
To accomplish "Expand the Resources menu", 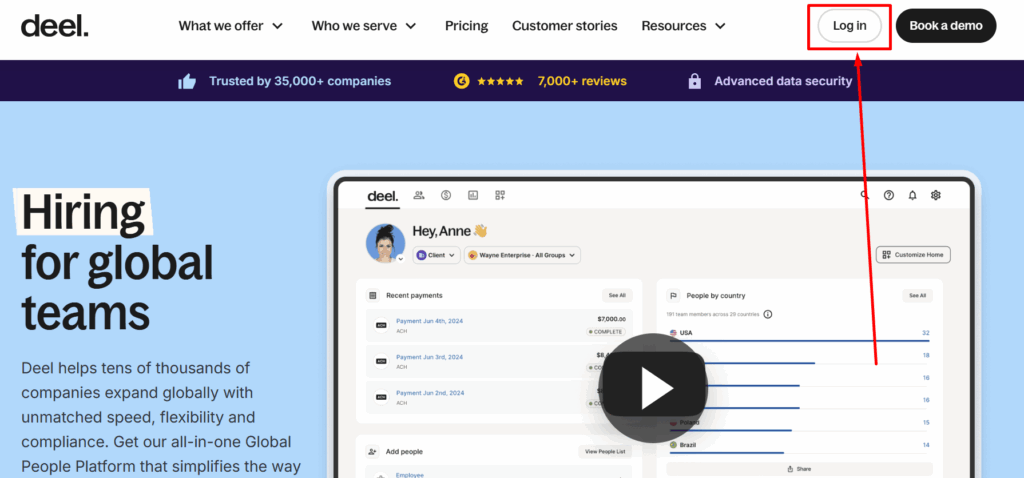I will (x=684, y=26).
